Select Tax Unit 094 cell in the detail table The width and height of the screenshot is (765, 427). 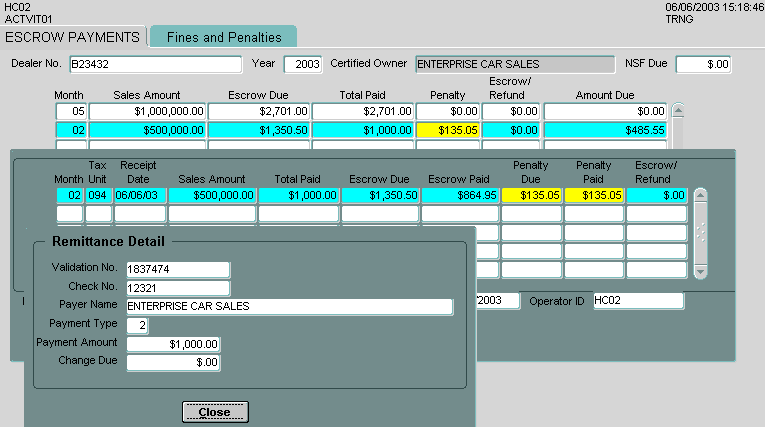(99, 195)
